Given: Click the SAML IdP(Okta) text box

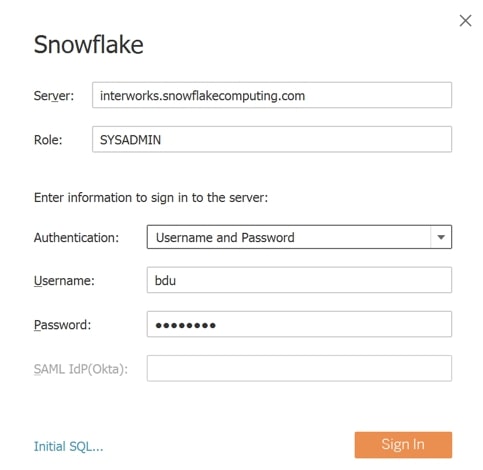Looking at the screenshot, I should coord(299,368).
